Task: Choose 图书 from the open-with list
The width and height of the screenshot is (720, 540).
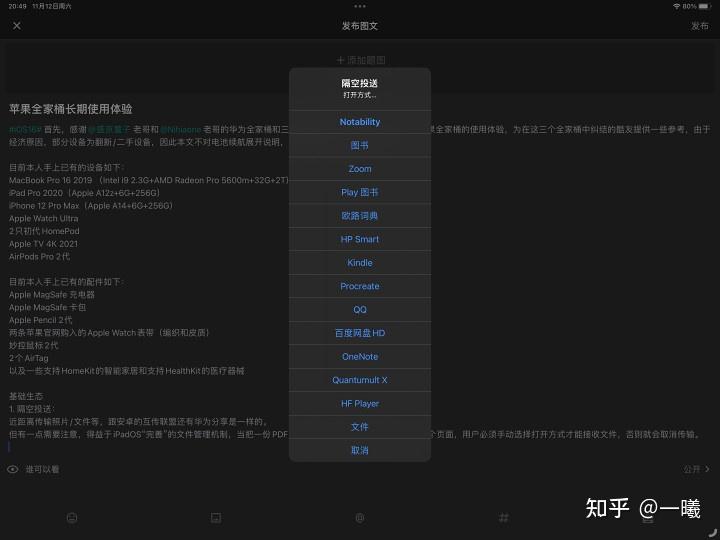Action: click(x=360, y=146)
